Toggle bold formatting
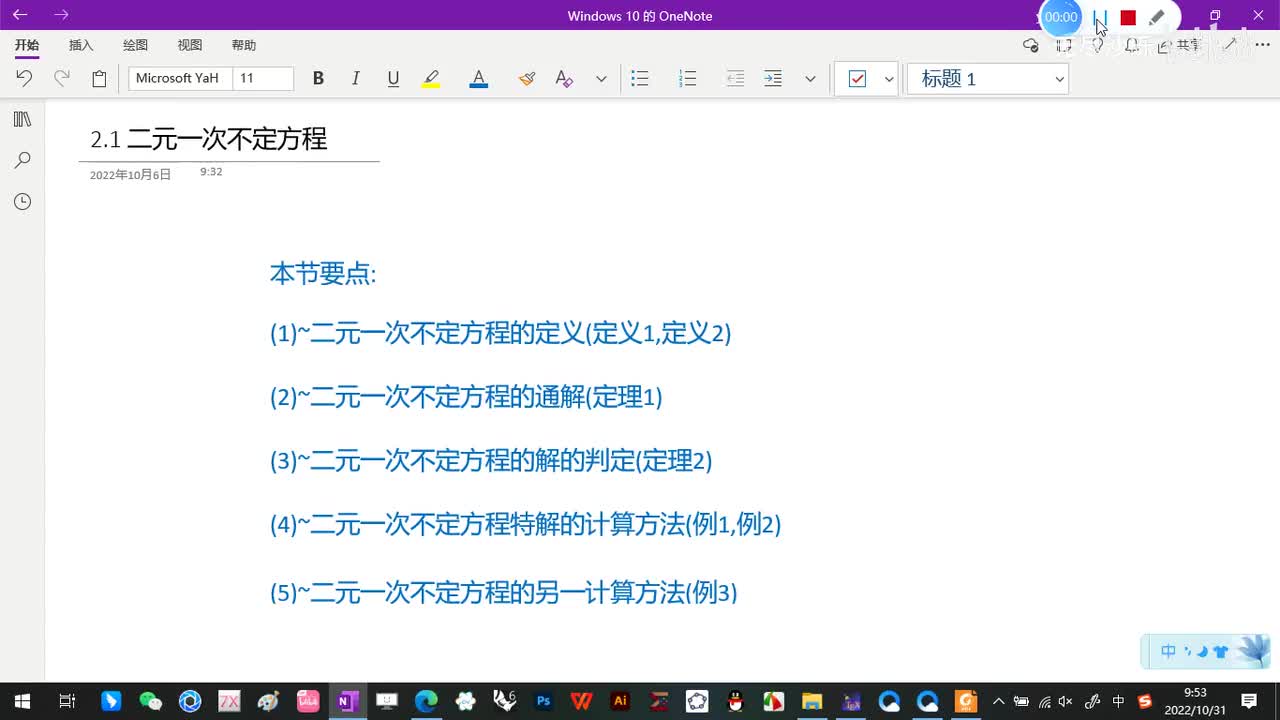The height and width of the screenshot is (720, 1280). point(318,78)
